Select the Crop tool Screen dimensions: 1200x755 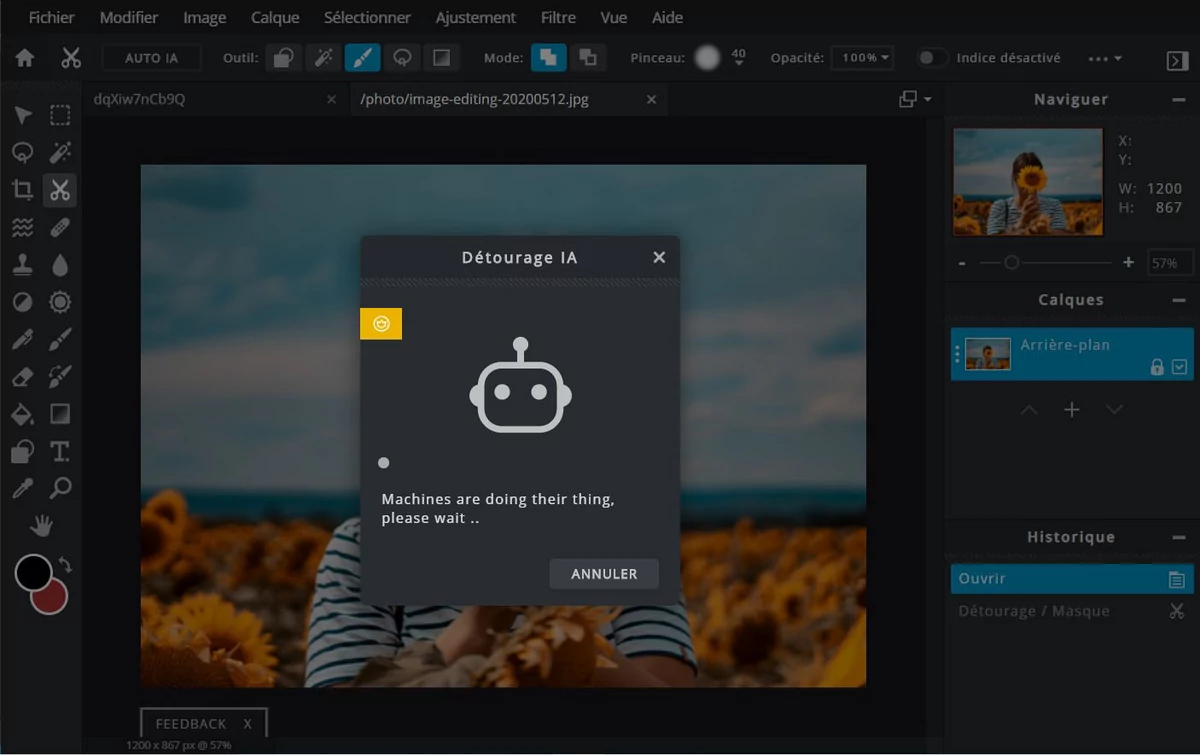23,190
